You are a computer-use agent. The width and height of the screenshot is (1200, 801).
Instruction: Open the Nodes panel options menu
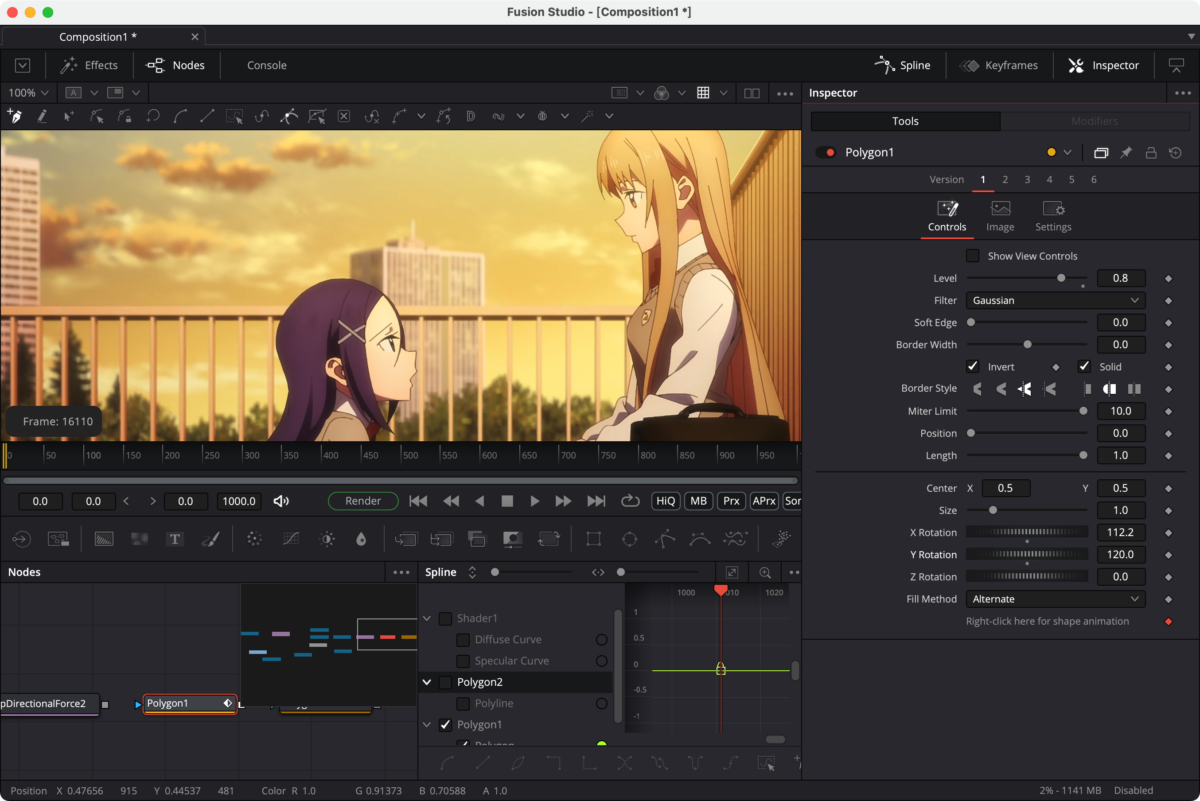coord(401,573)
